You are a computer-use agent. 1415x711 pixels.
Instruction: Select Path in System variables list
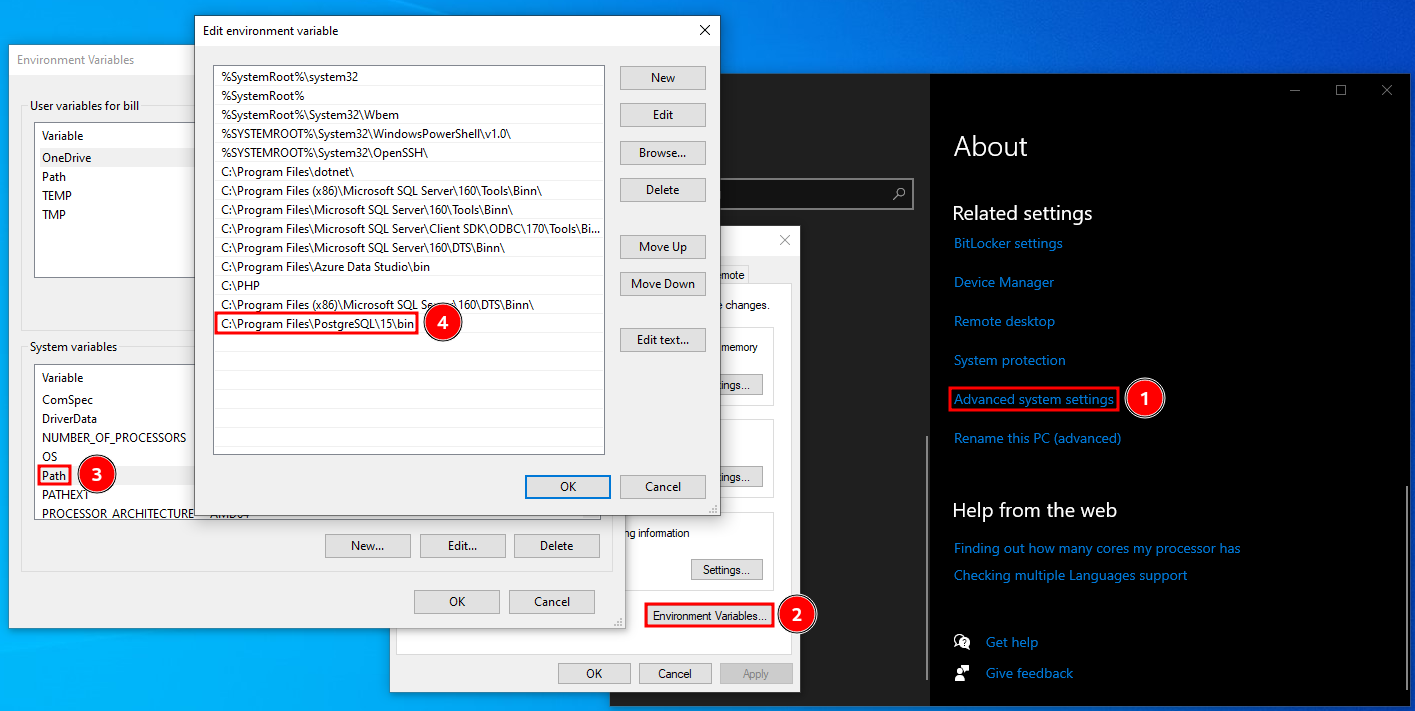(x=54, y=476)
